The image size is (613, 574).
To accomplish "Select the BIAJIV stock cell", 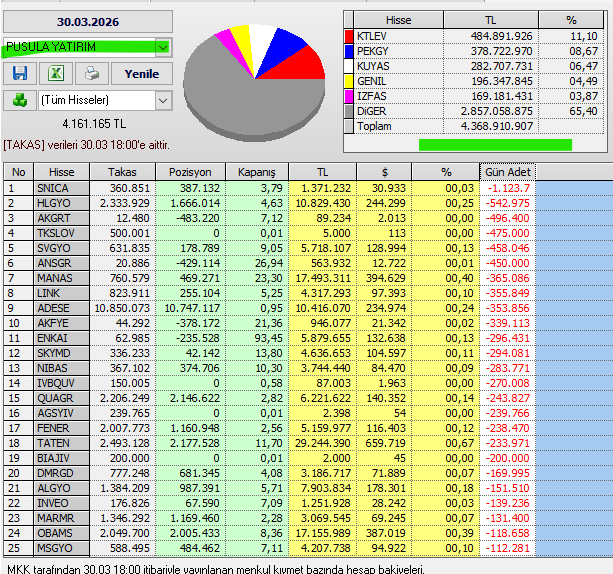I will (62, 458).
